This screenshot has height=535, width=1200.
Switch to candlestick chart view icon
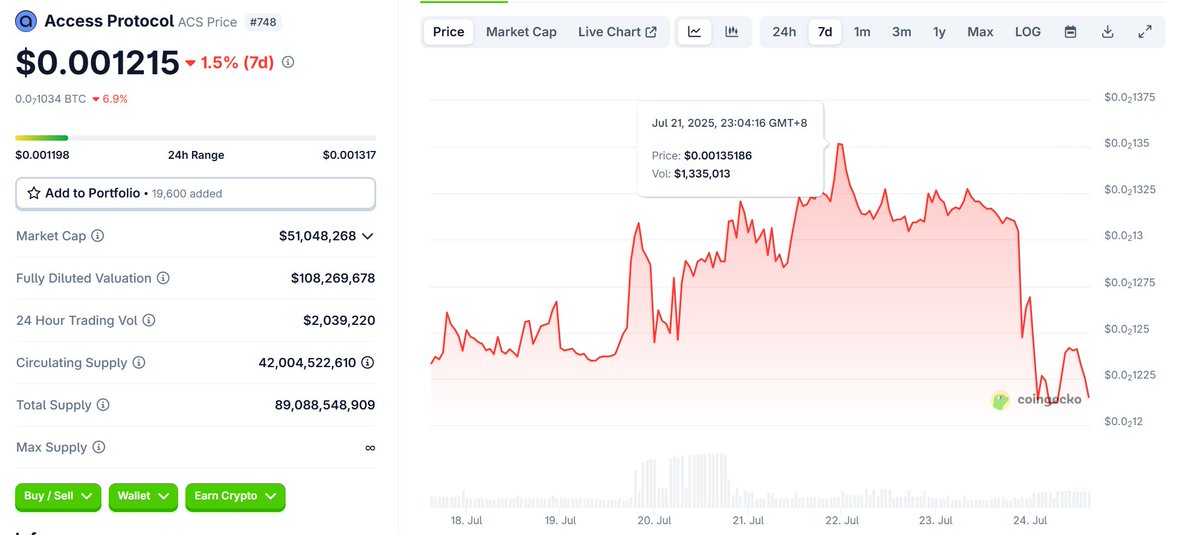732,32
